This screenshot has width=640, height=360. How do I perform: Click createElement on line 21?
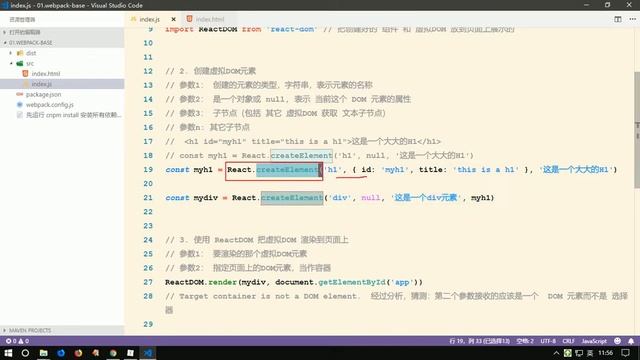pyautogui.click(x=292, y=198)
